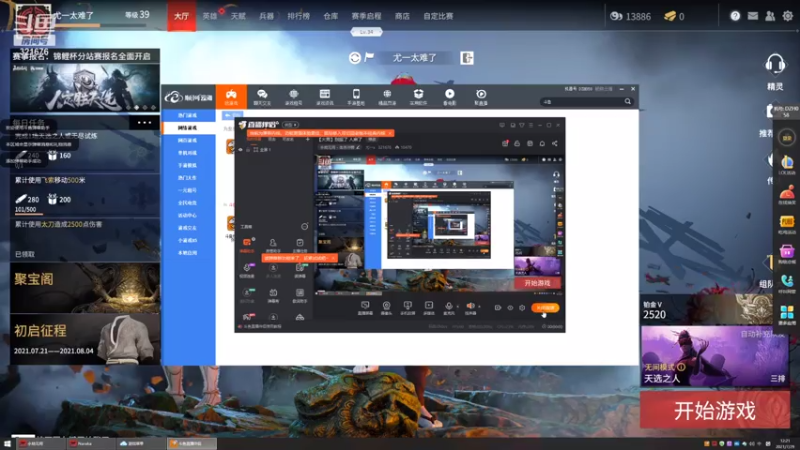800x450 pixels.
Task: Open the Windows Start button
Action: pos(7,444)
